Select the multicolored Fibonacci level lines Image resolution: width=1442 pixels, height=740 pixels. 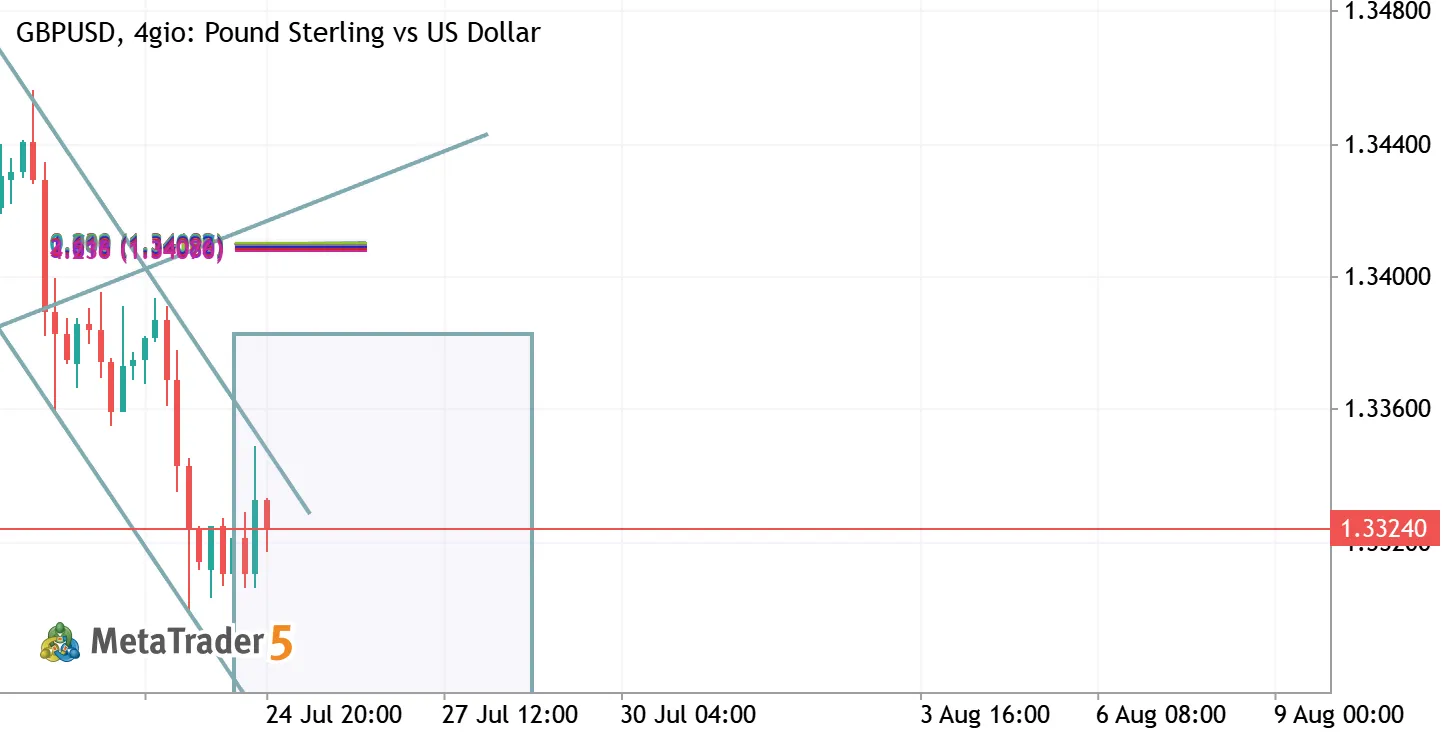click(x=301, y=246)
